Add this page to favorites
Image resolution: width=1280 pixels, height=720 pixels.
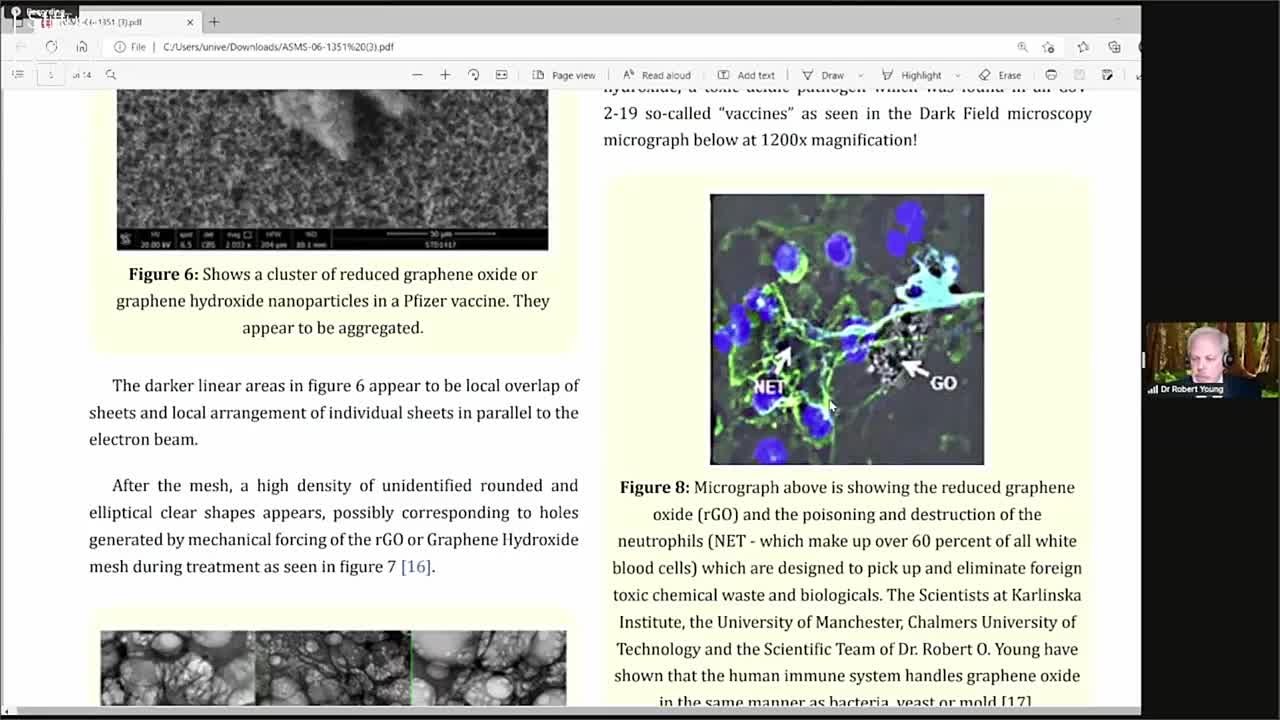pos(1048,47)
